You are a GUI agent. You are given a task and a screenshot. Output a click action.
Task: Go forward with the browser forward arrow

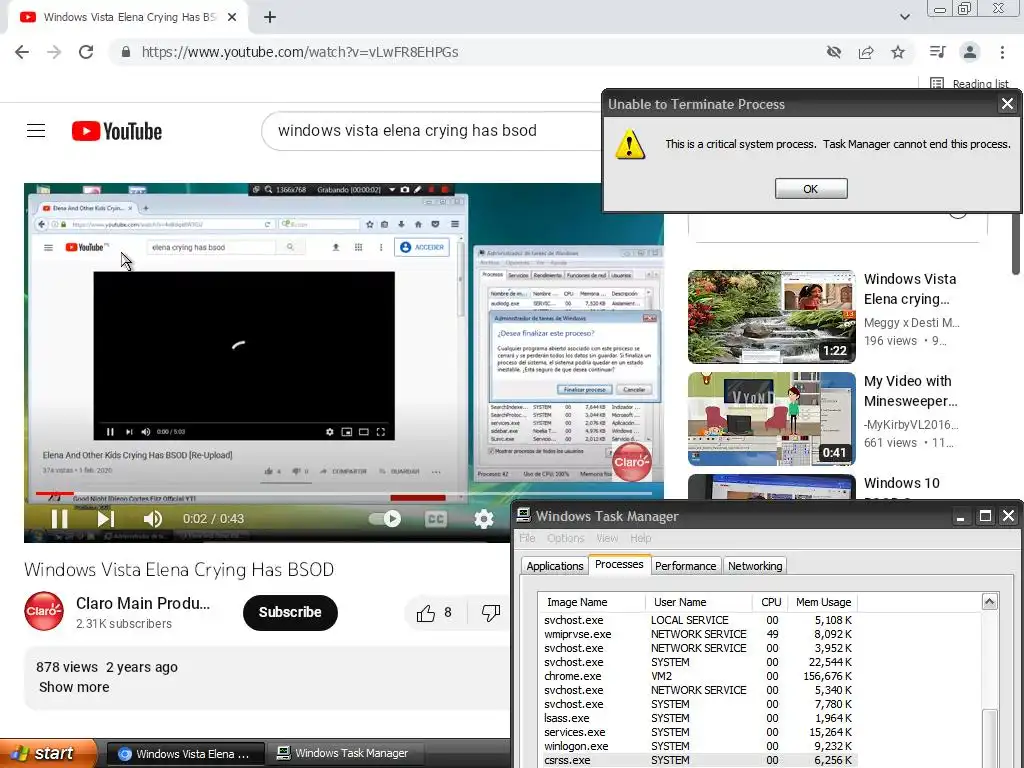[54, 52]
